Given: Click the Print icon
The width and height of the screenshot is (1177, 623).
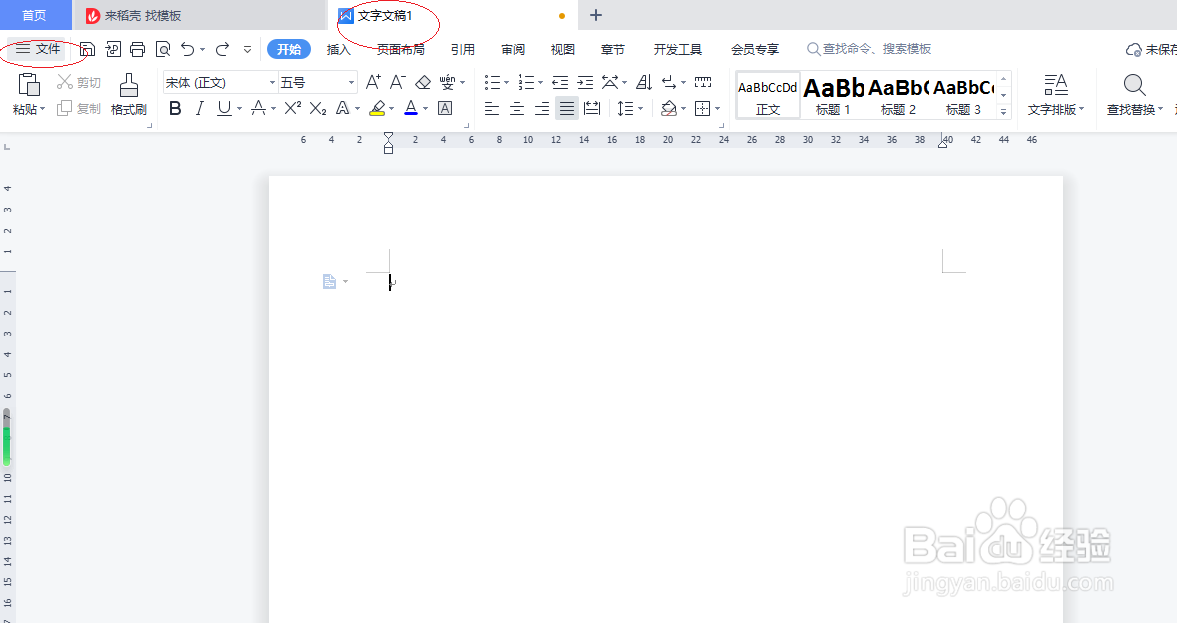Looking at the screenshot, I should coord(137,48).
